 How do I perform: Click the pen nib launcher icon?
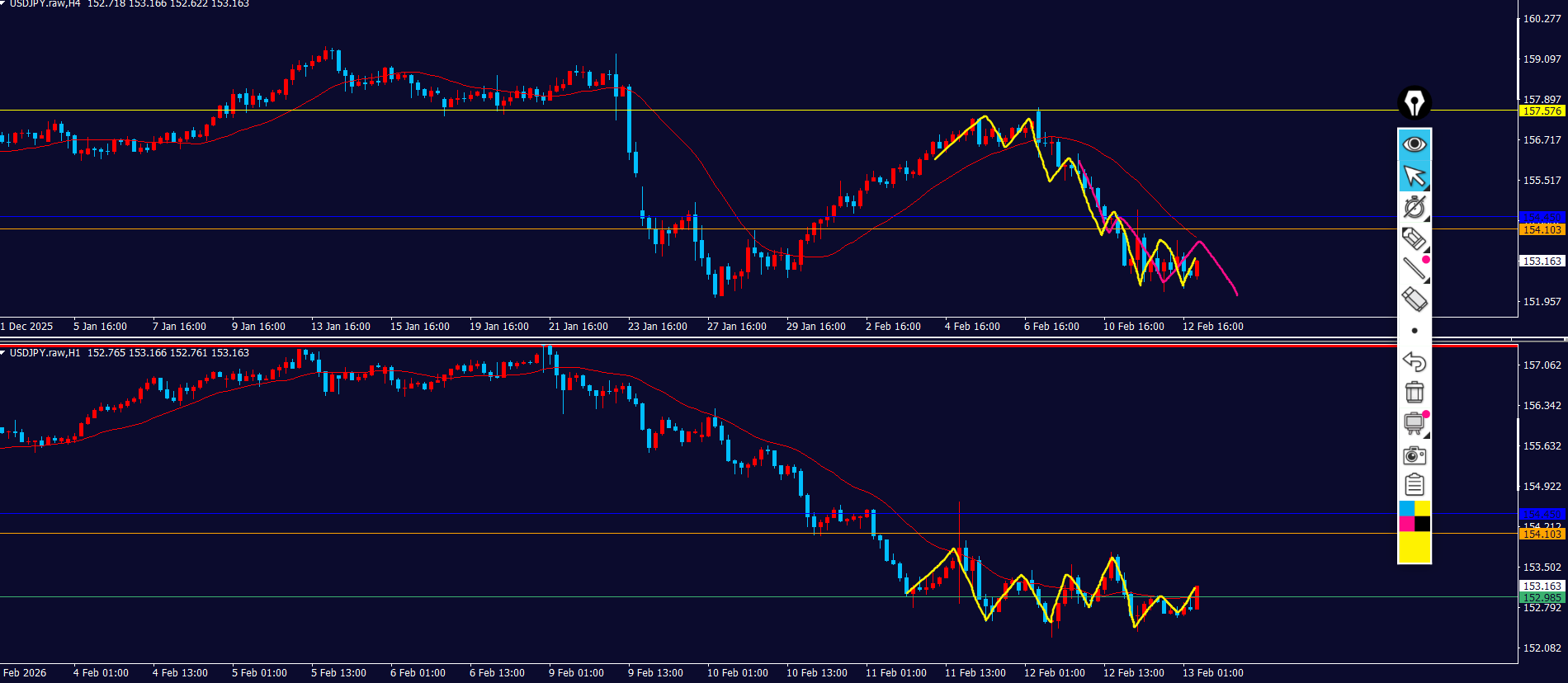coord(1414,103)
